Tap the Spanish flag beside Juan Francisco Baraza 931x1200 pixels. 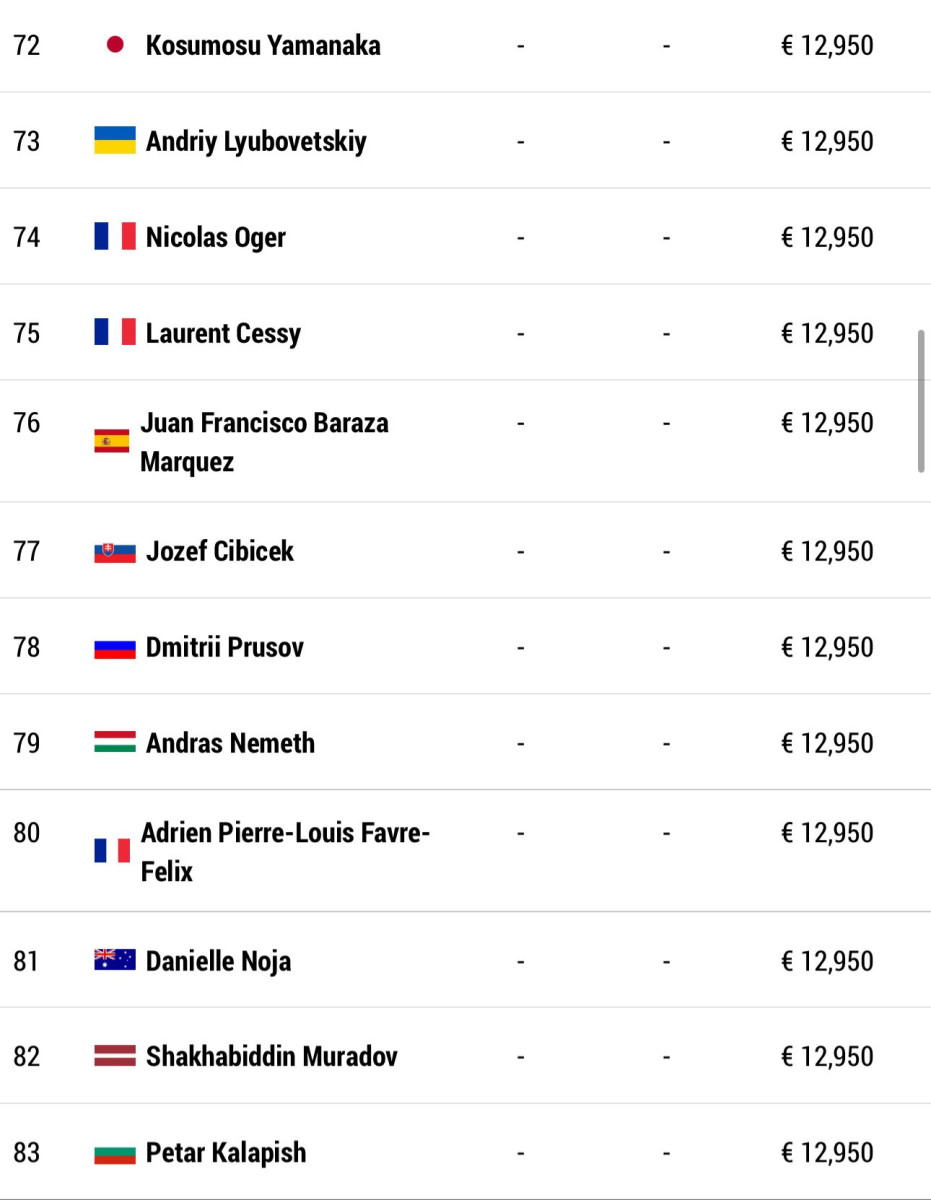112,441
